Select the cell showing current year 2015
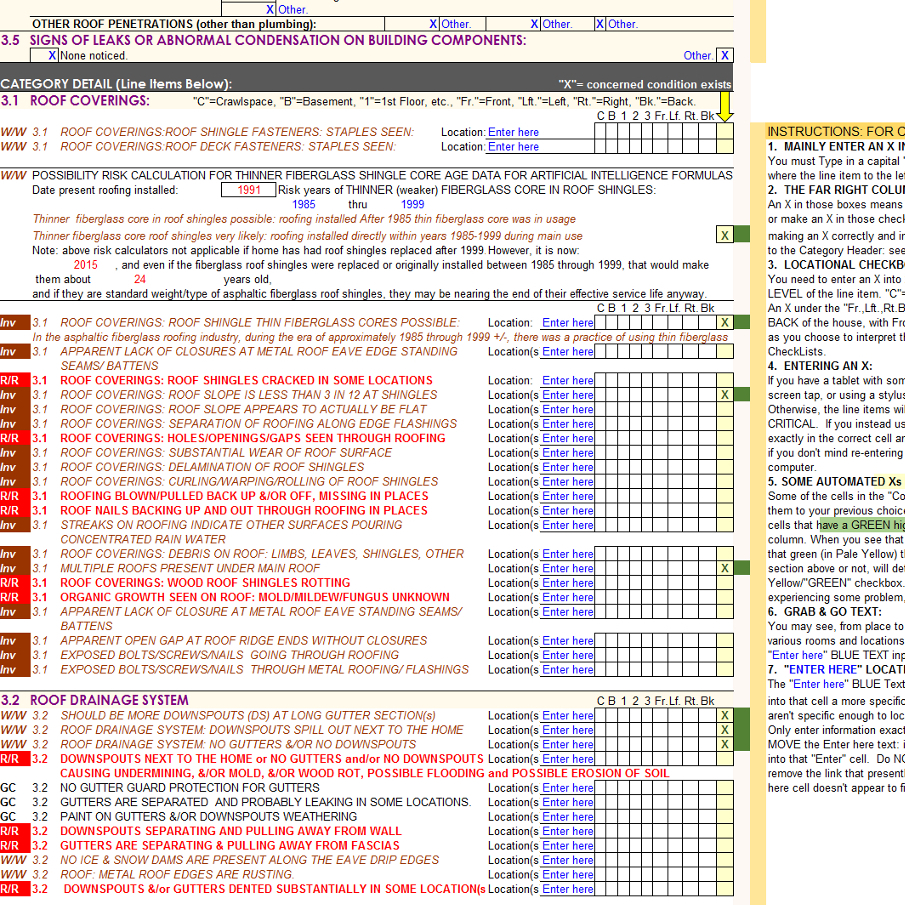 [85, 265]
